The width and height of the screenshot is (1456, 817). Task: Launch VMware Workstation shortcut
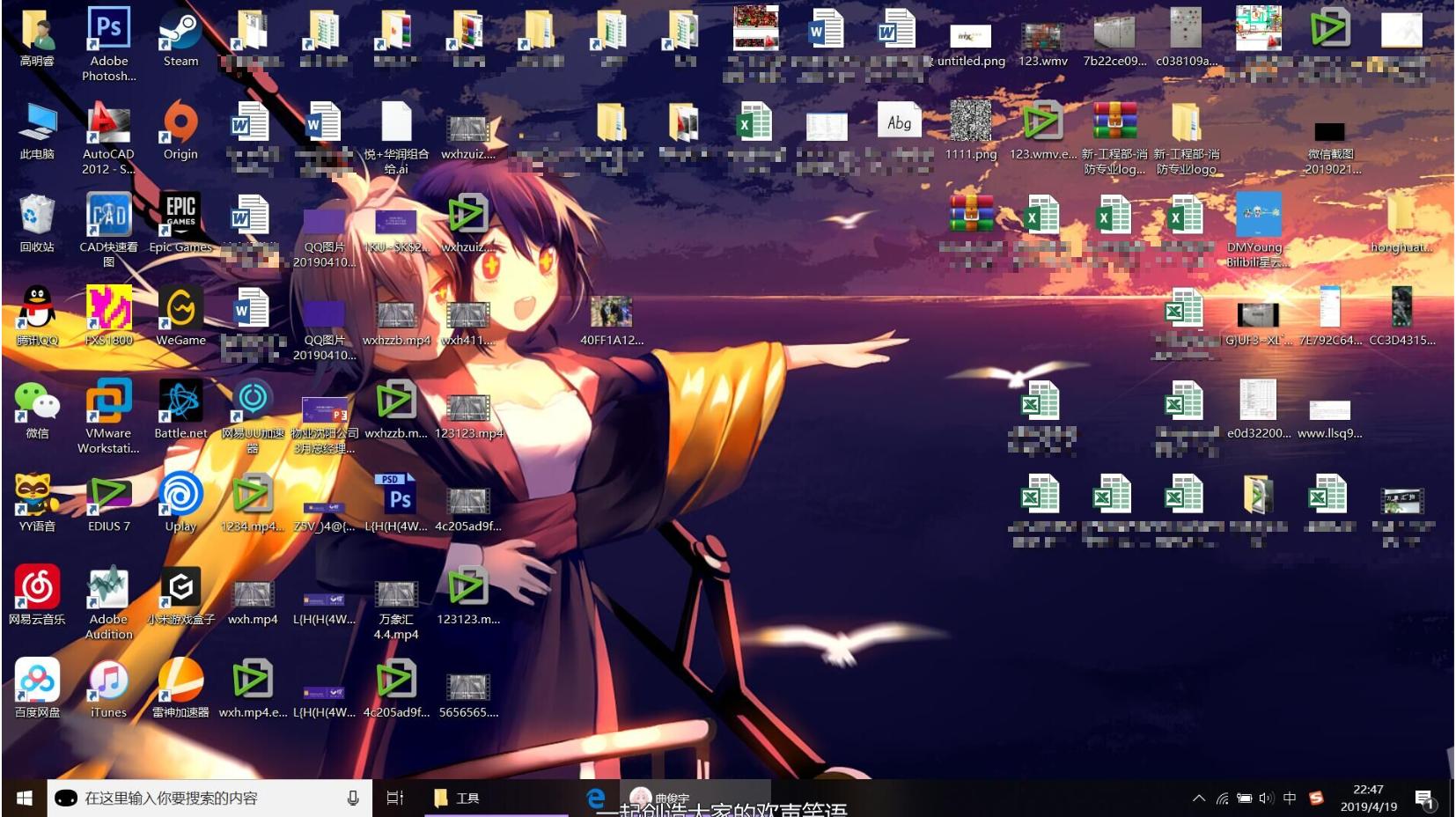click(109, 416)
